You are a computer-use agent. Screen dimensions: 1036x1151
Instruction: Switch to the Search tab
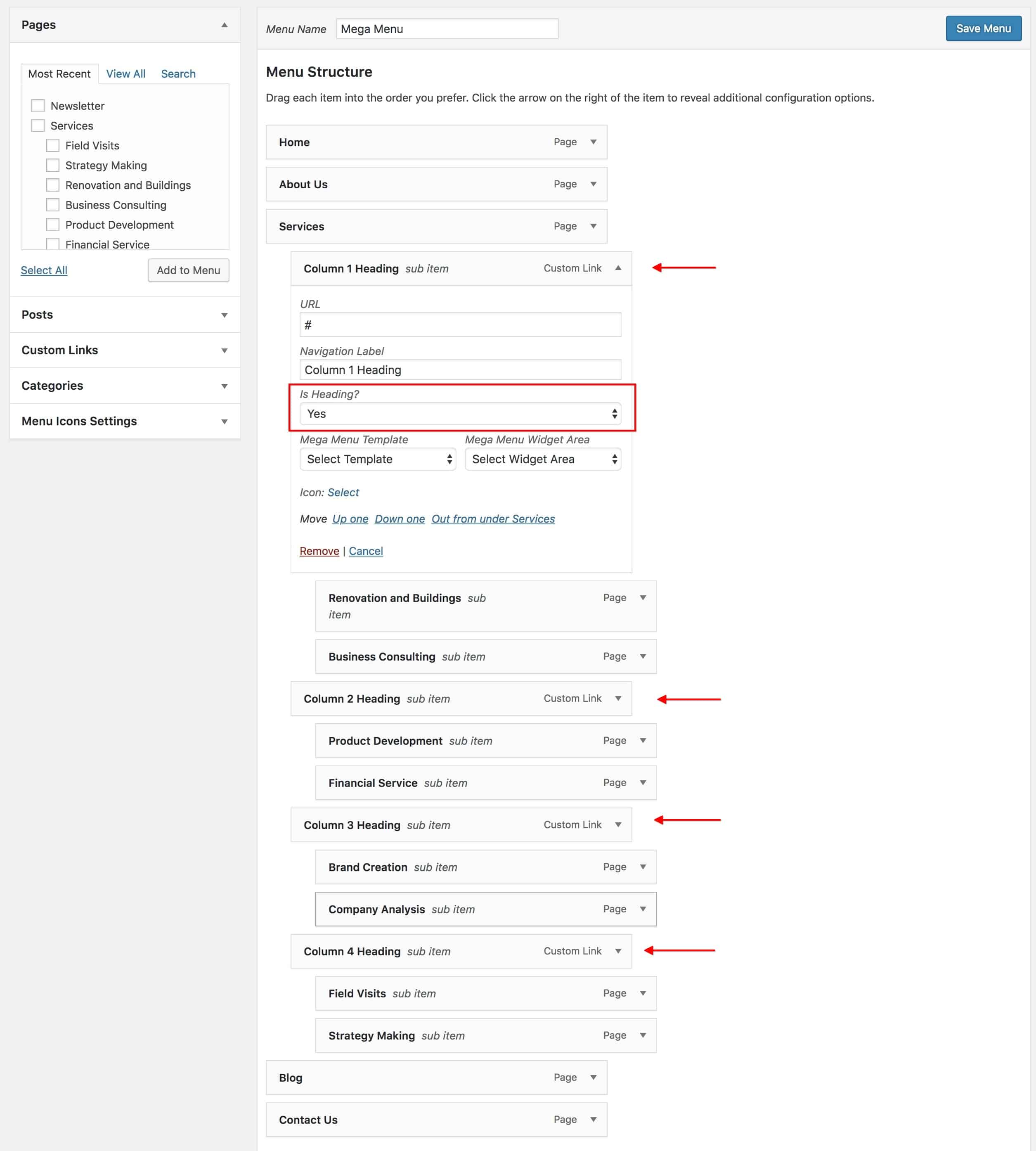point(178,74)
